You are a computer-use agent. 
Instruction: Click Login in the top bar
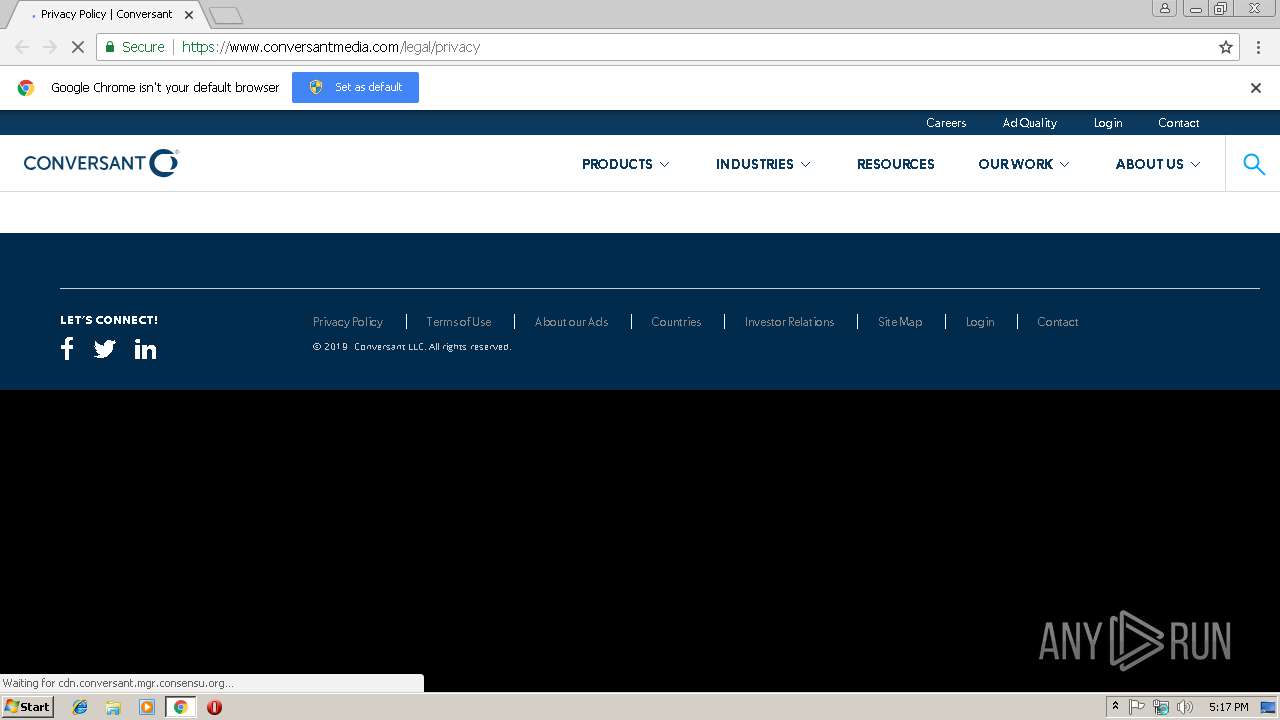(1108, 123)
